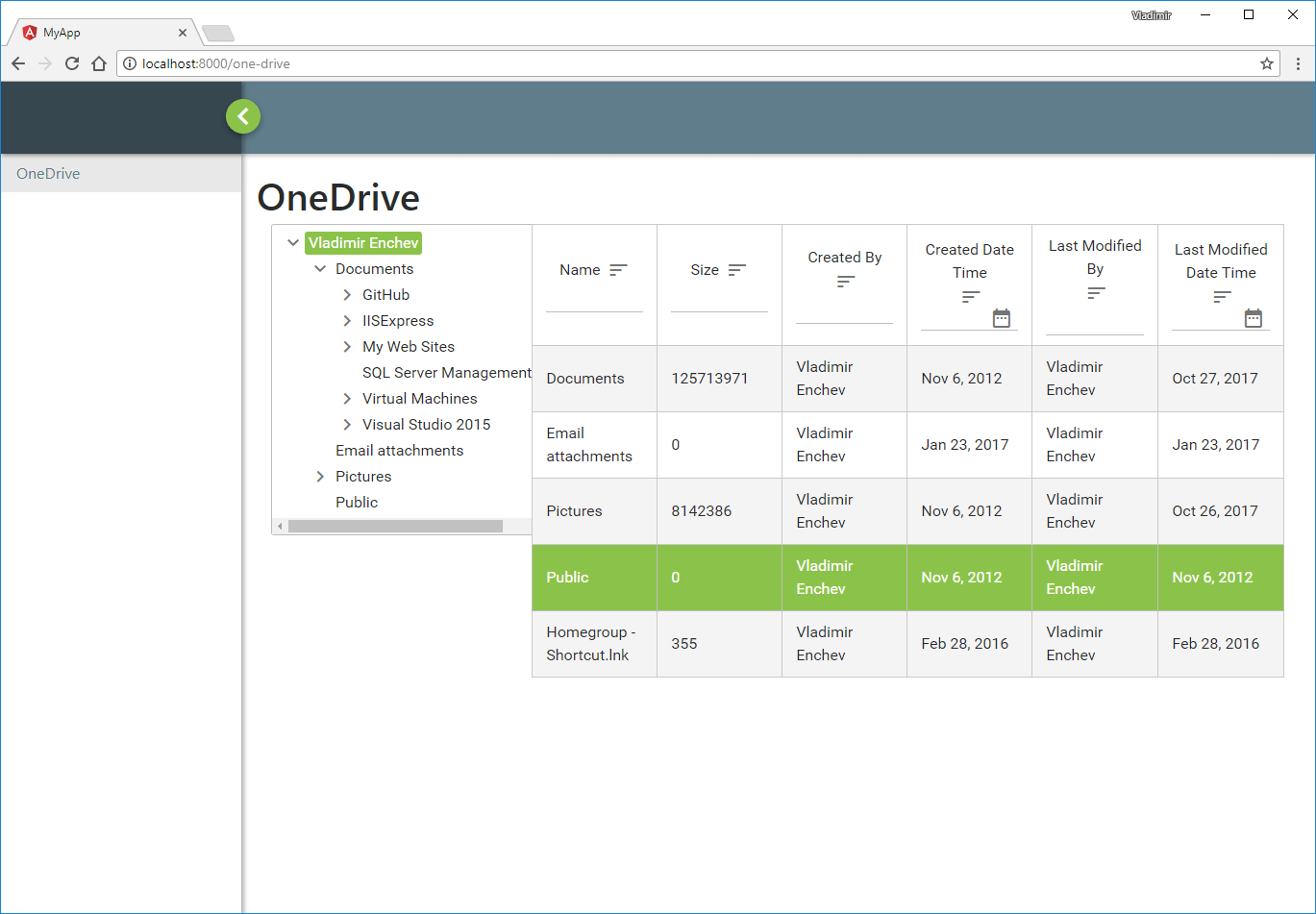Reload page using browser refresh icon
The image size is (1316, 914).
click(71, 64)
